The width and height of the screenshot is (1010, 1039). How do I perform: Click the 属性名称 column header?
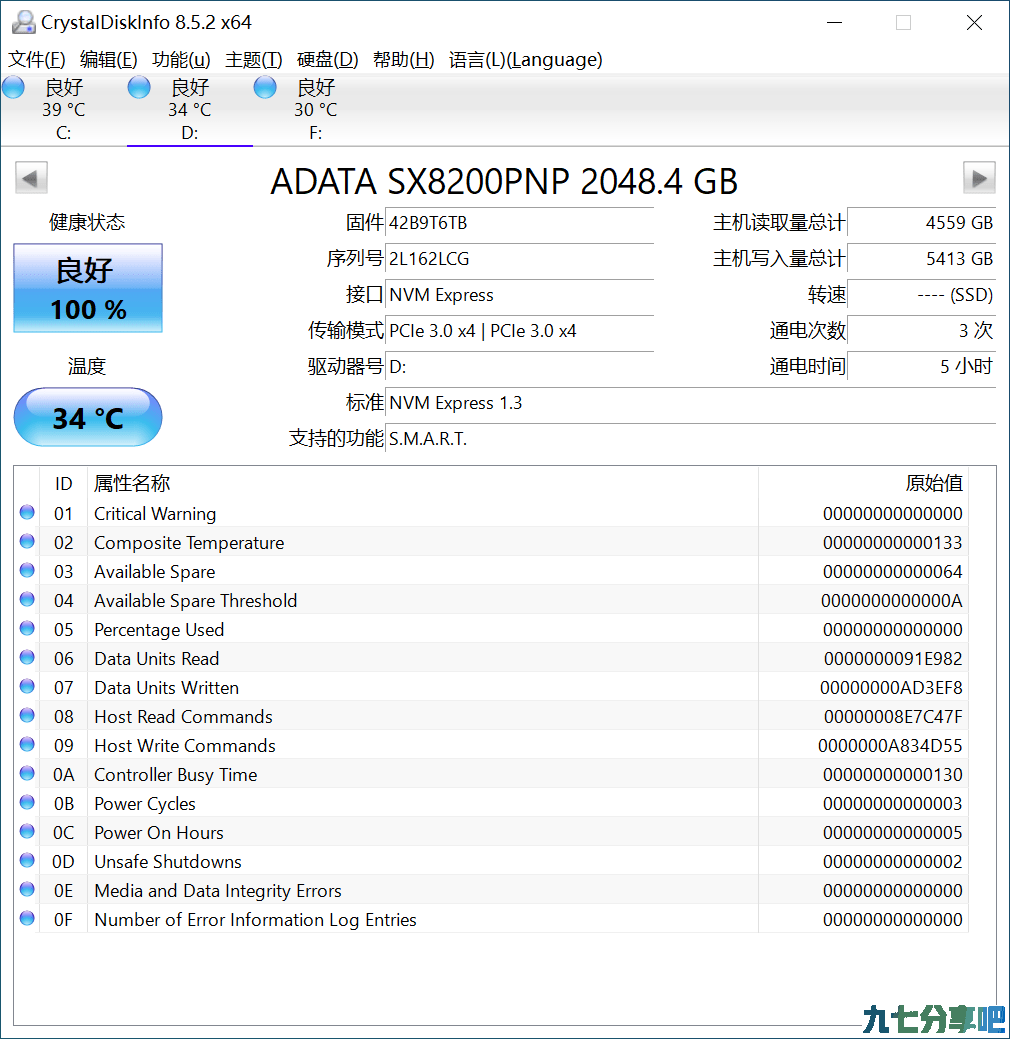pyautogui.click(x=423, y=483)
